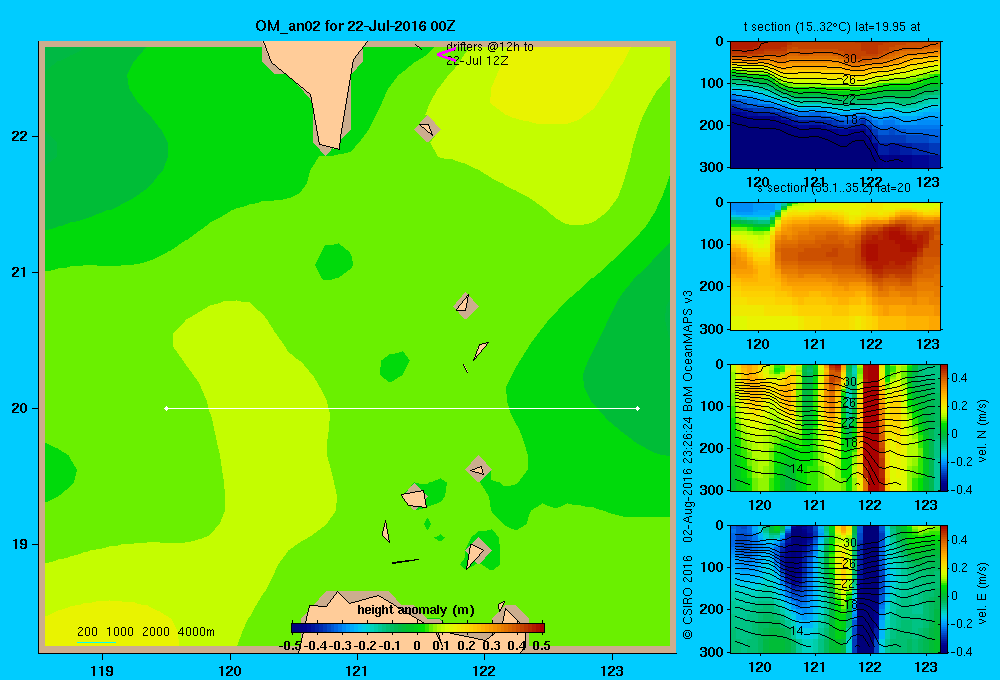This screenshot has width=1000, height=680.
Task: Click the '4000m' bathymetry legend entry
Action: pos(196,632)
